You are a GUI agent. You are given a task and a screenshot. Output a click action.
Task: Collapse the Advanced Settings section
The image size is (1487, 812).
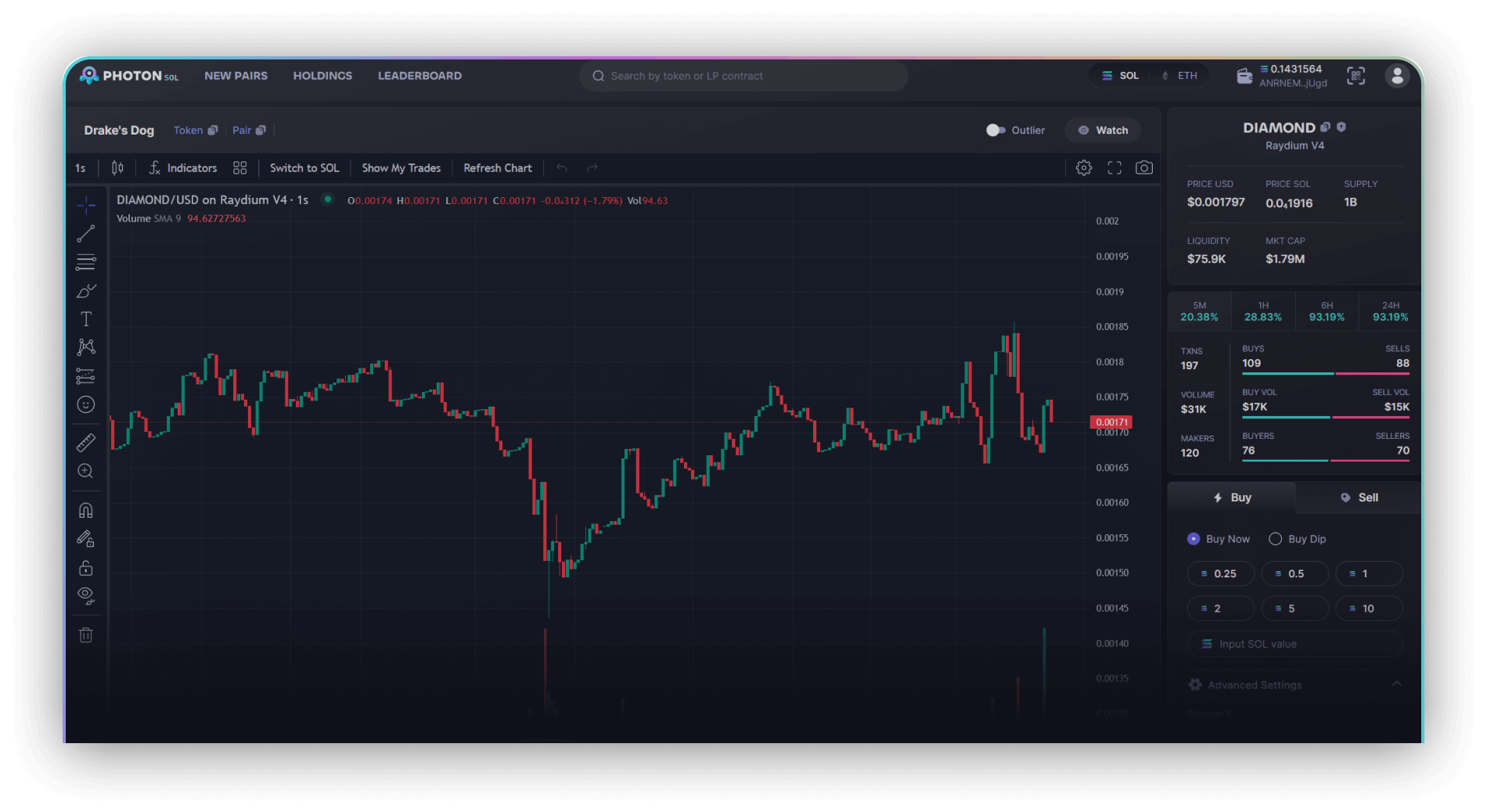[x=1396, y=684]
